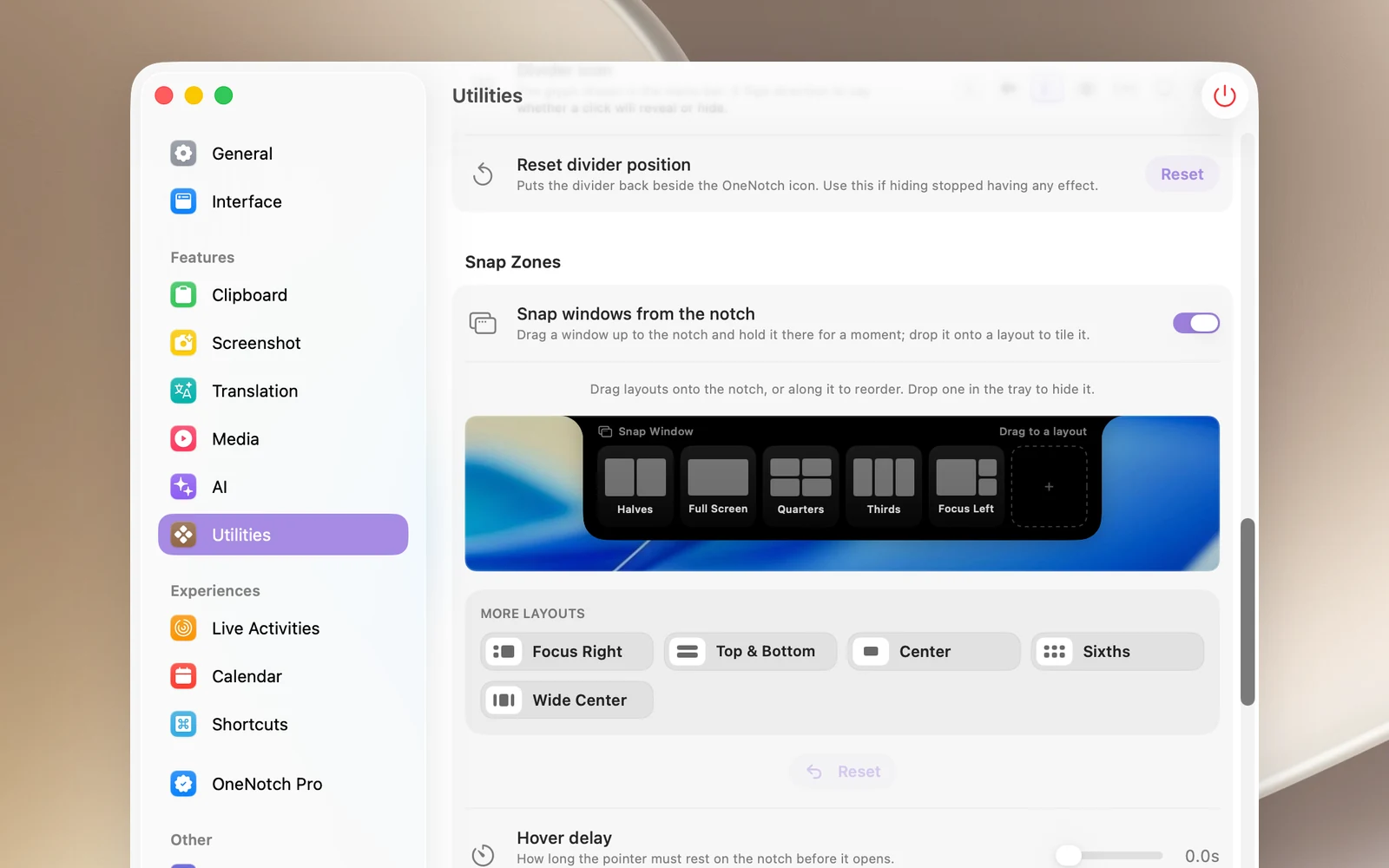Click the Reset button under More Layouts
1389x868 pixels.
click(842, 772)
